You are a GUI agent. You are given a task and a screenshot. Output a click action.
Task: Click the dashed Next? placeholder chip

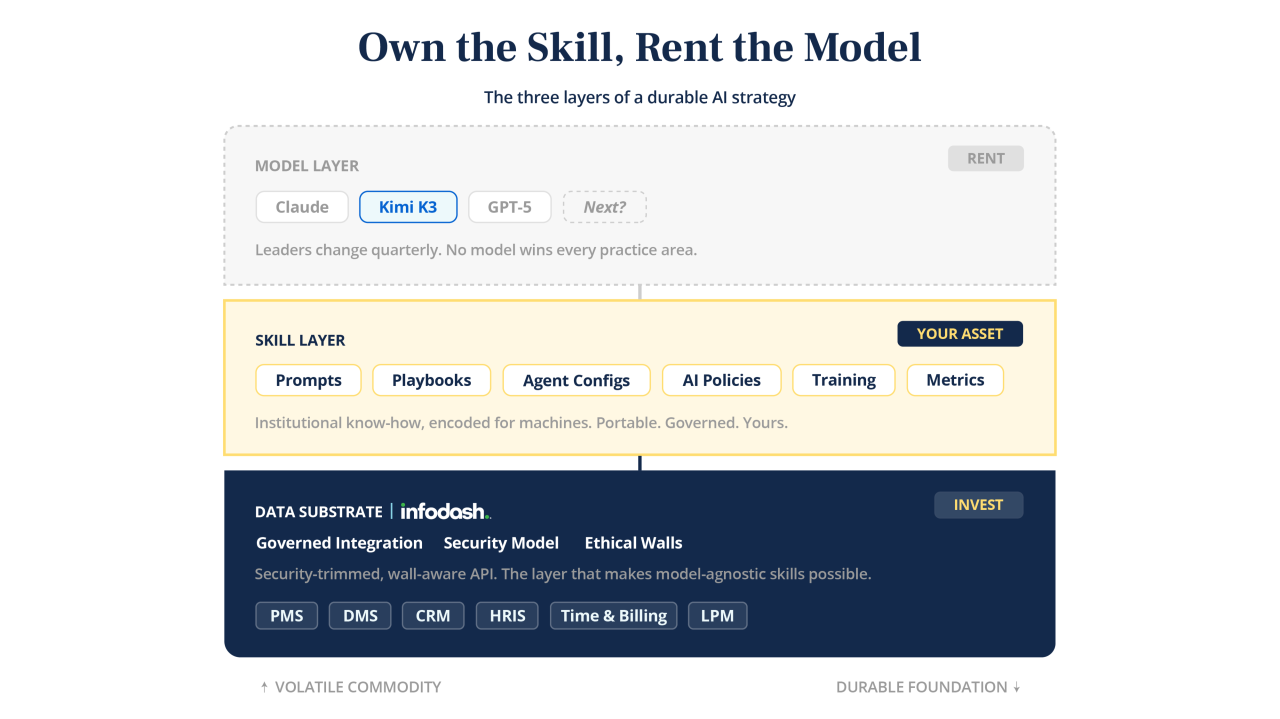tap(605, 207)
